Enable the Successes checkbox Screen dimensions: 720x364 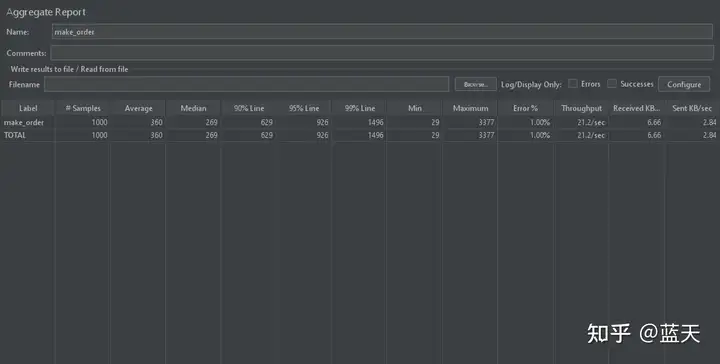tap(612, 84)
